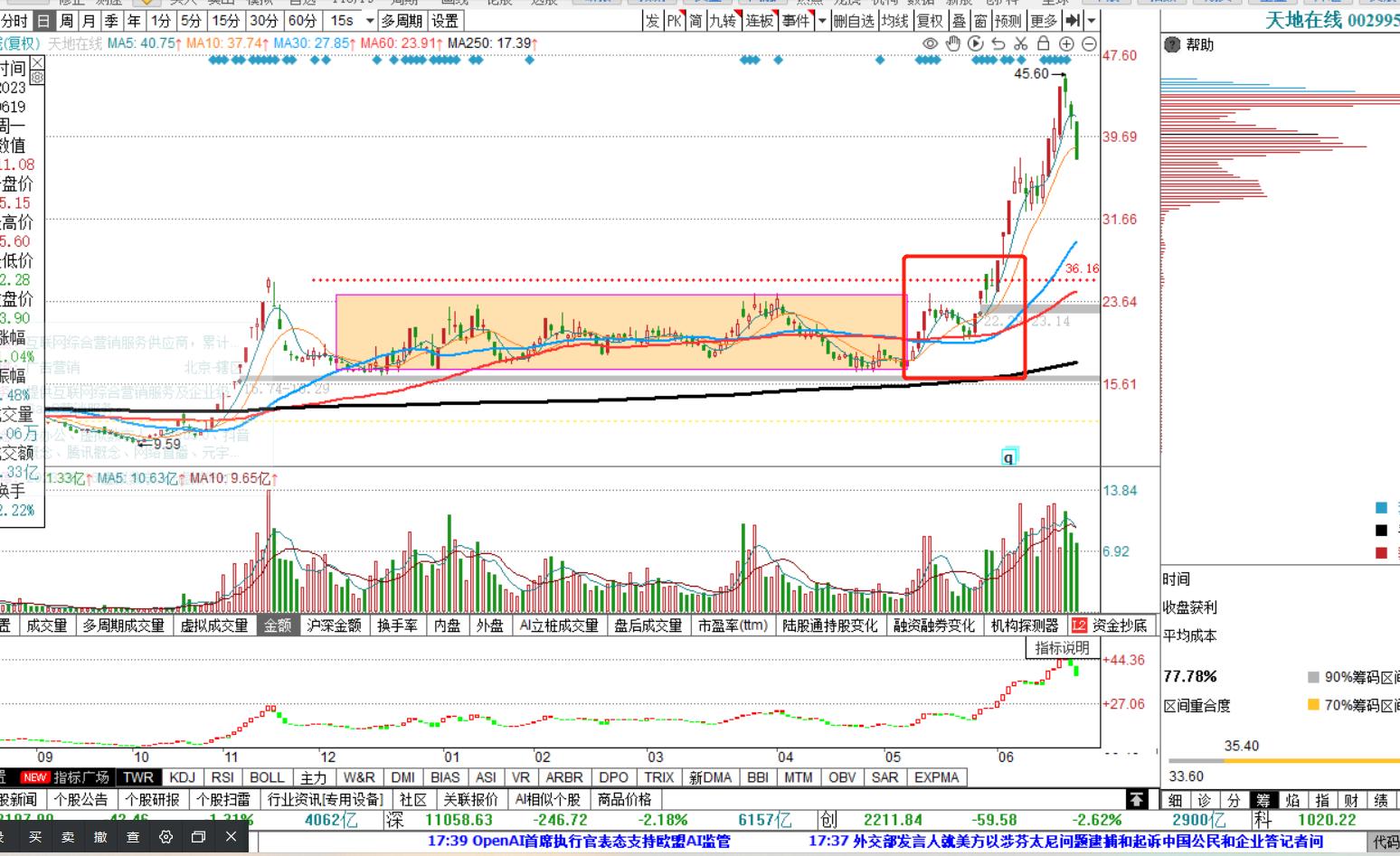Toggle the chart lock icon
Image resolution: width=1400 pixels, height=856 pixels.
tap(1044, 43)
